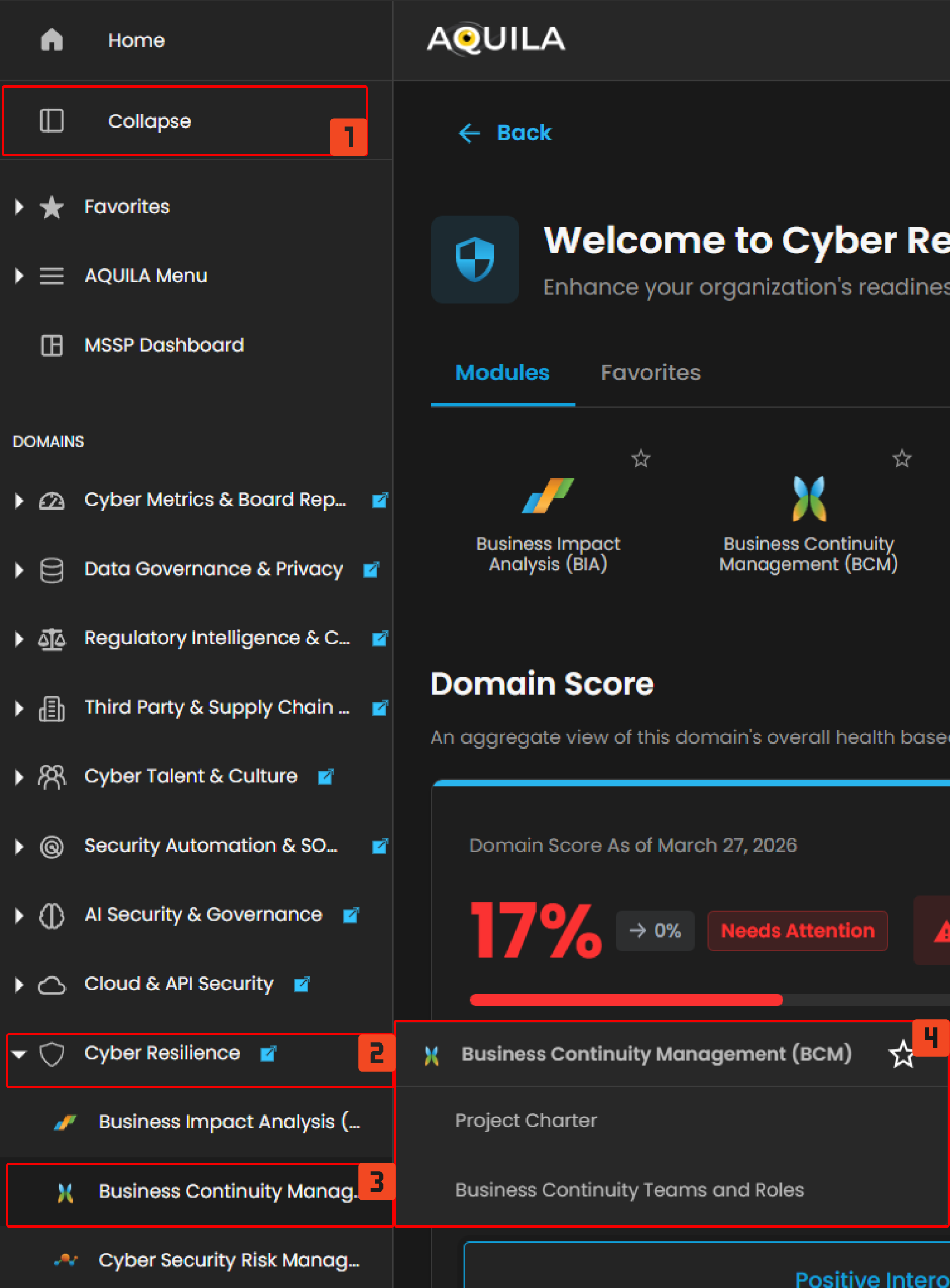The image size is (950, 1288).
Task: Click the AQUILA logo in header
Action: [x=496, y=39]
